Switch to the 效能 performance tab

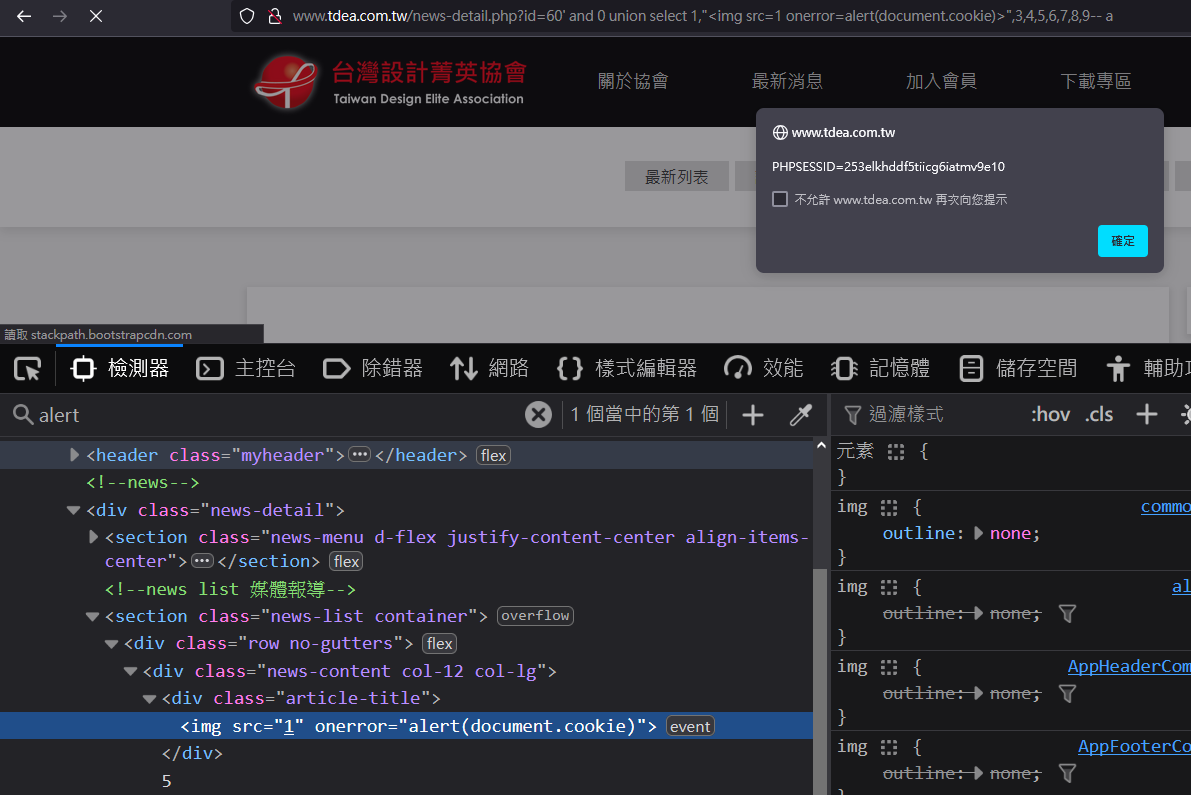click(x=763, y=369)
